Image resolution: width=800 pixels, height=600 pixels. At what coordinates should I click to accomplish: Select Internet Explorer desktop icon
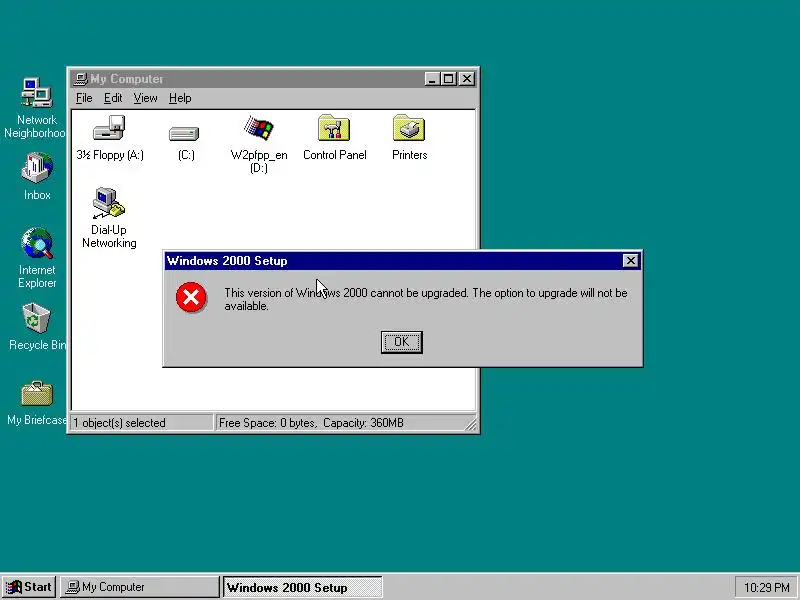[37, 243]
